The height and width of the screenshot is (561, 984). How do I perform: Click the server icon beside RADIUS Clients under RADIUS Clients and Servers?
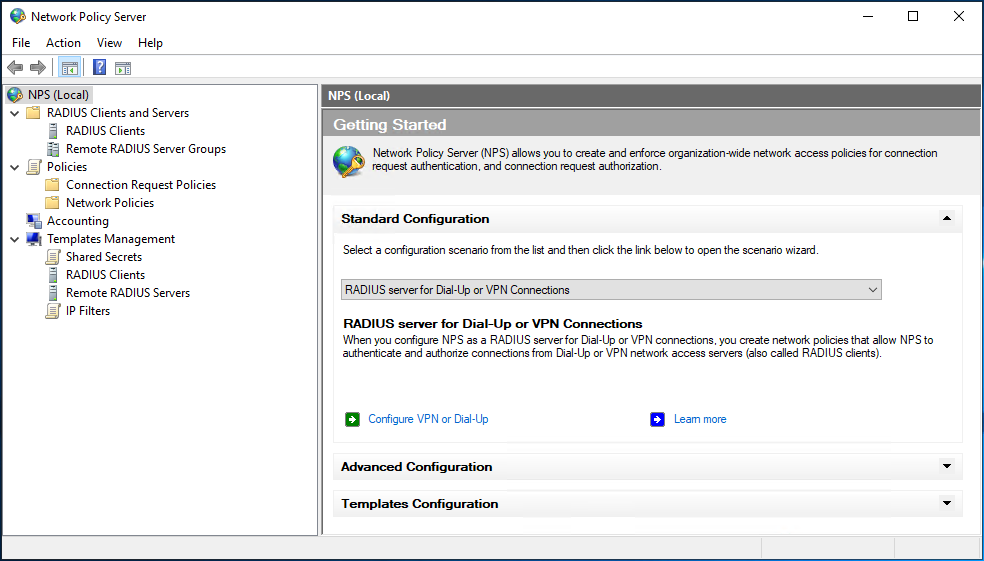tap(53, 131)
